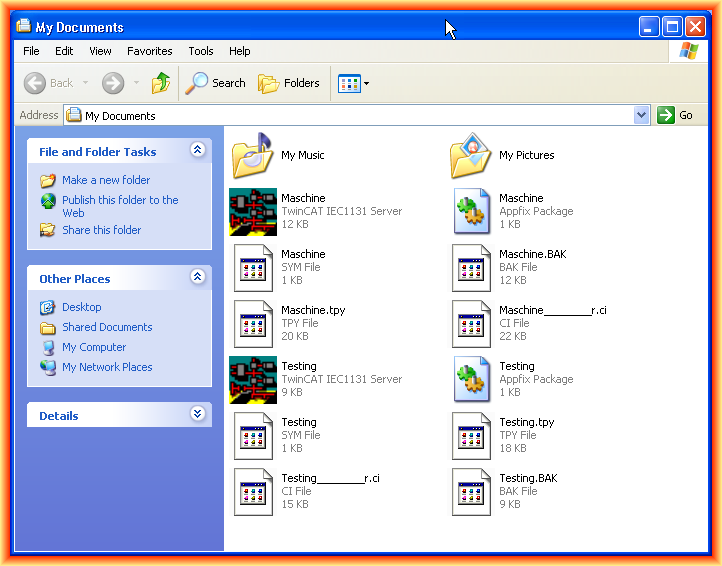
Task: Collapse the File and Folder Tasks panel
Action: (x=197, y=151)
